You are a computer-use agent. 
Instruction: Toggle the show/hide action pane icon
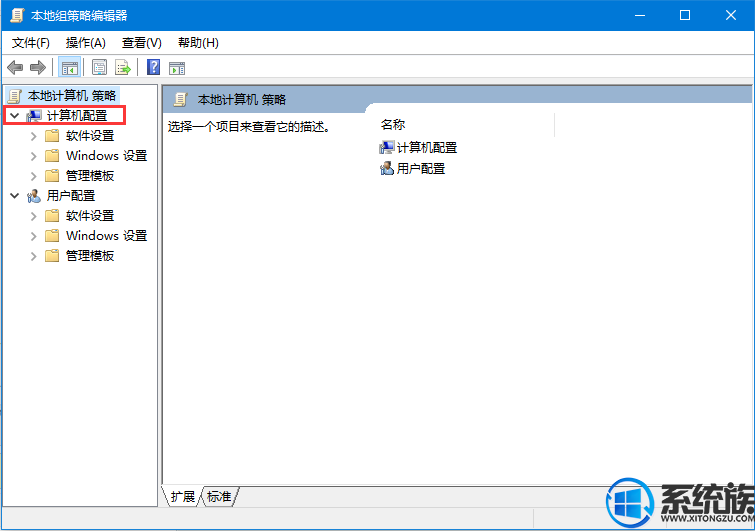[x=177, y=68]
